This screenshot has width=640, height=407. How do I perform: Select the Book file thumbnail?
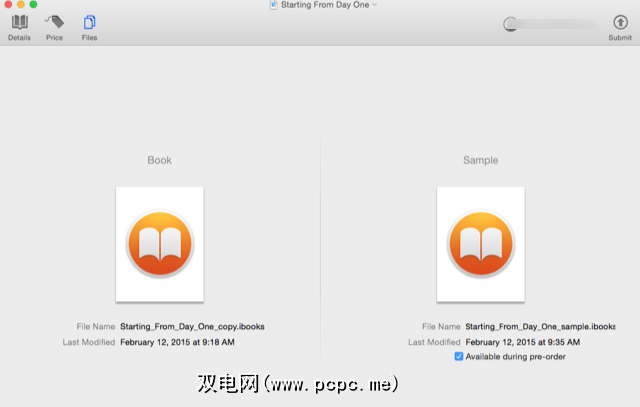click(160, 244)
